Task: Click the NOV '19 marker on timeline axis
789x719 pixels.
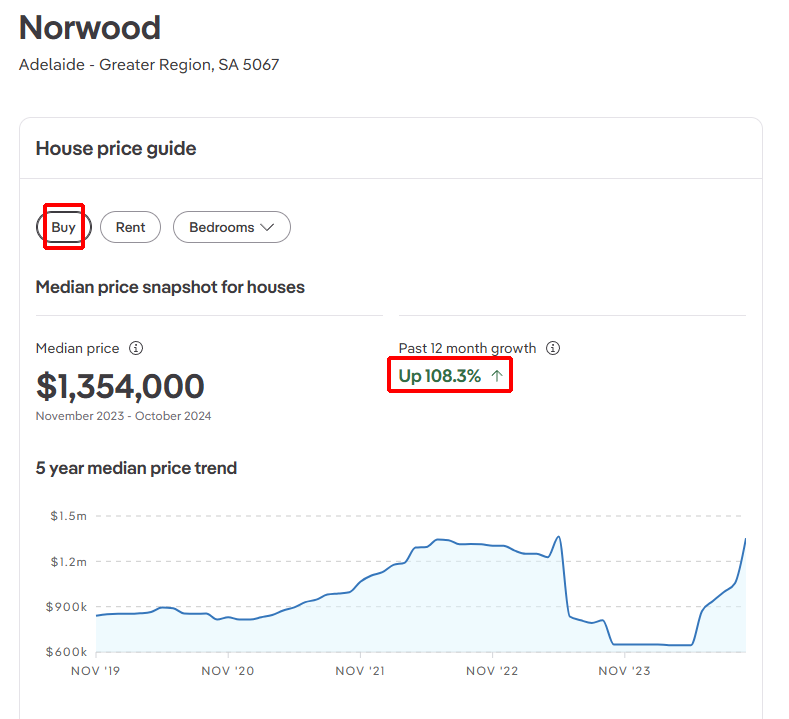Action: pyautogui.click(x=97, y=671)
